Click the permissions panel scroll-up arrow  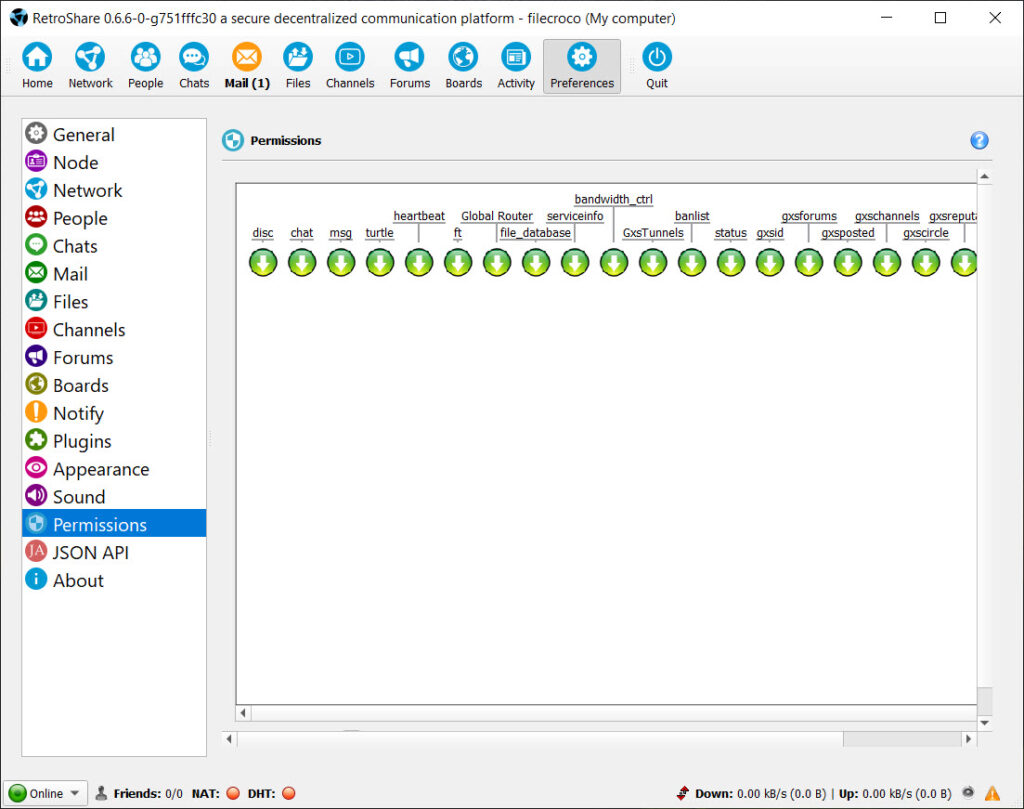point(984,176)
